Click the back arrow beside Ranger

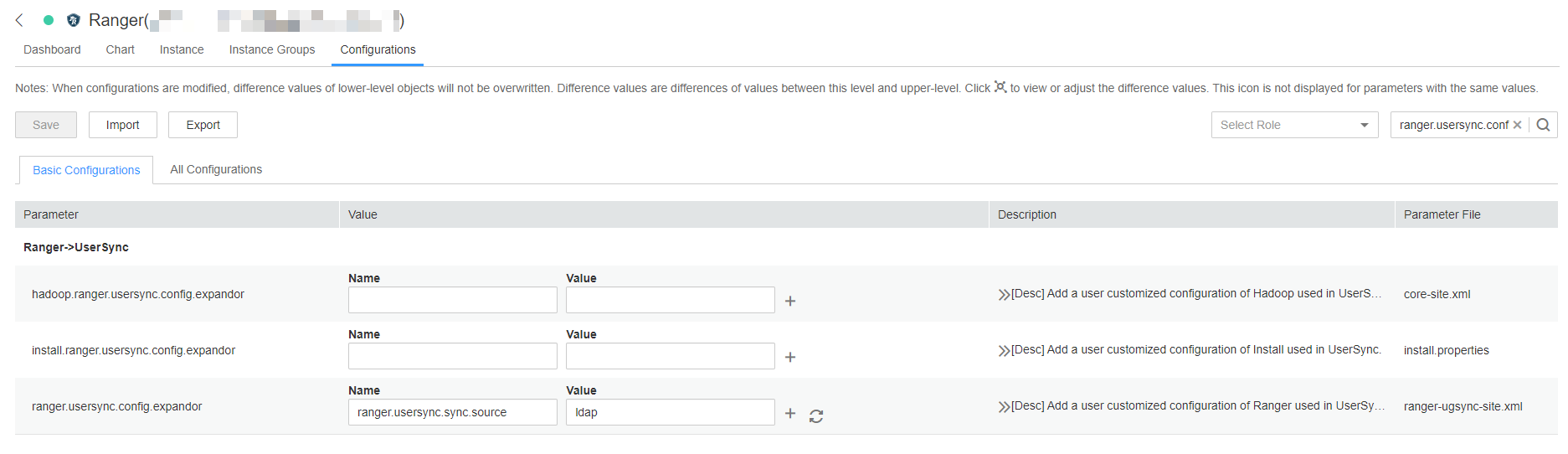pyautogui.click(x=19, y=20)
